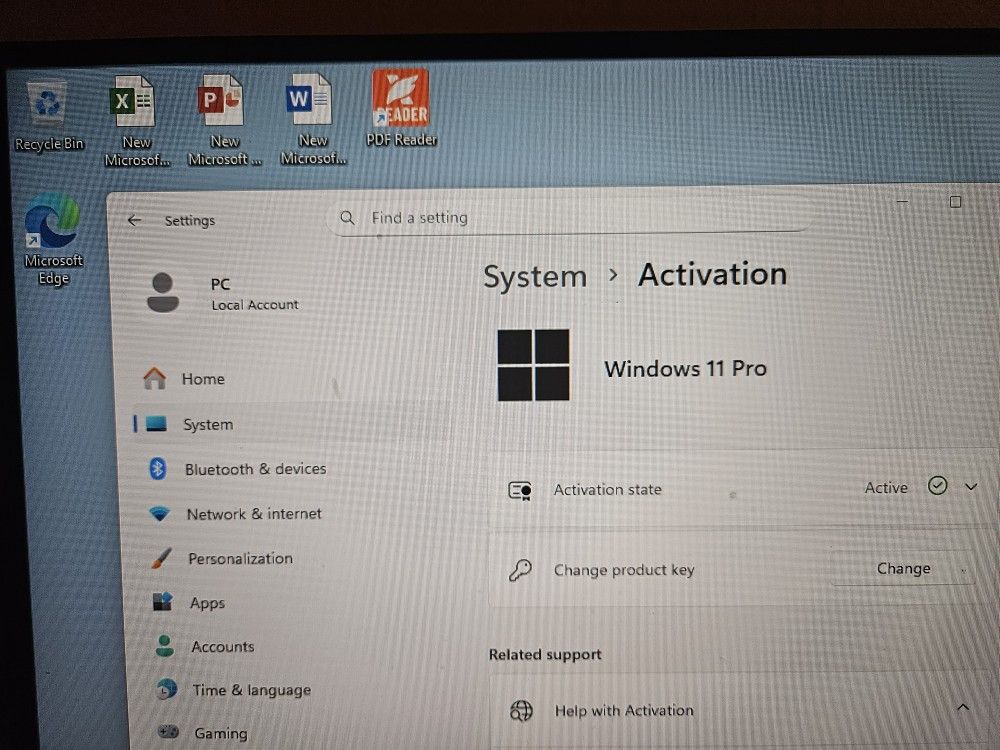
Task: Click the Activation state badge icon
Action: pyautogui.click(x=520, y=490)
